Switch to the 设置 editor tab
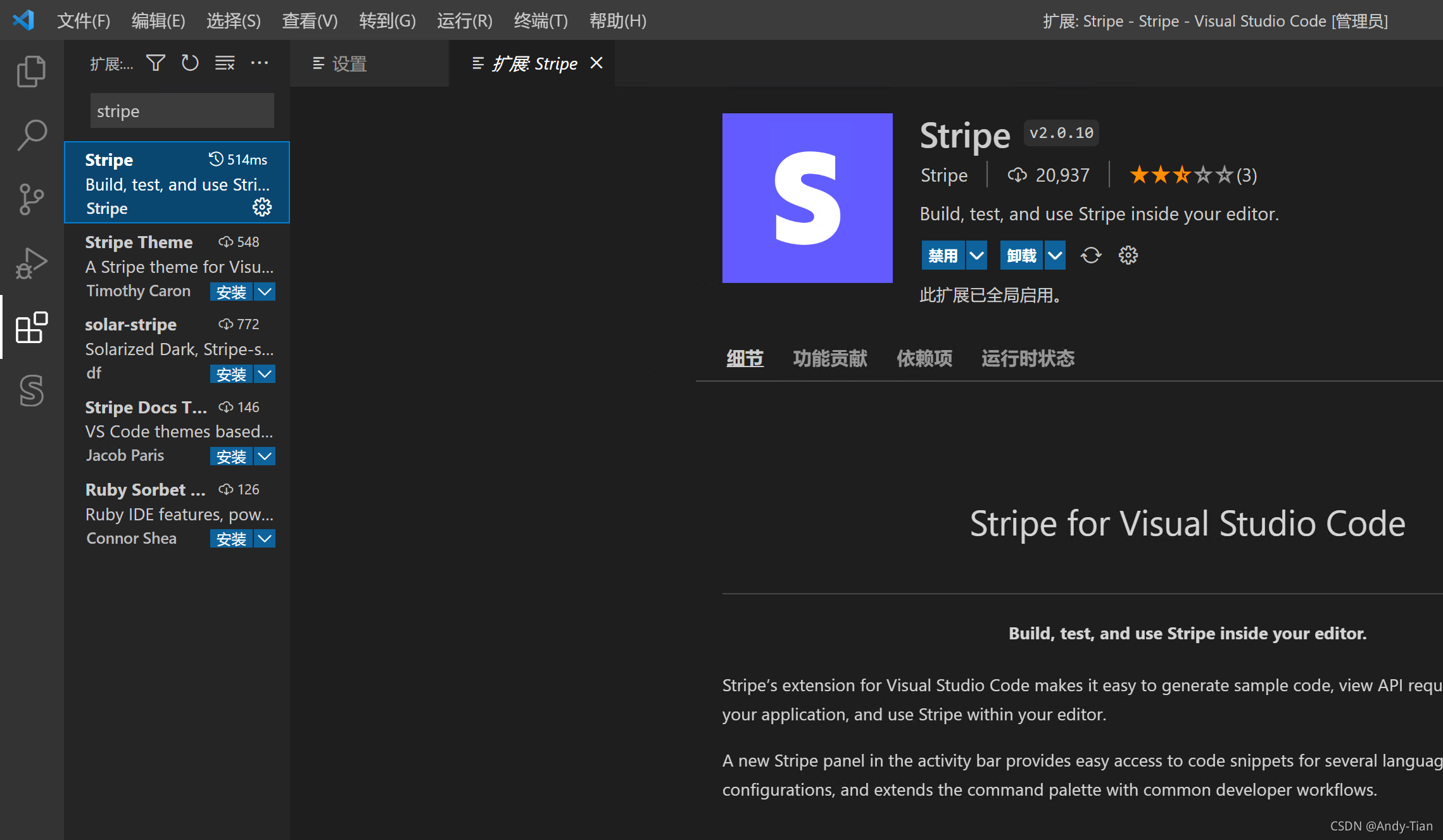Viewport: 1443px width, 840px height. 369,63
